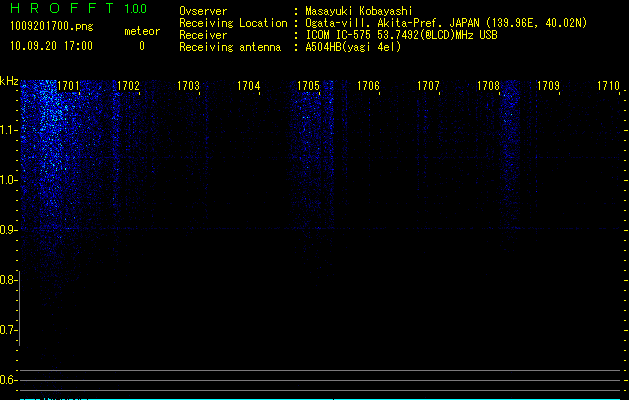
Task: Click the Receiving antenna label
Action: 230,47
